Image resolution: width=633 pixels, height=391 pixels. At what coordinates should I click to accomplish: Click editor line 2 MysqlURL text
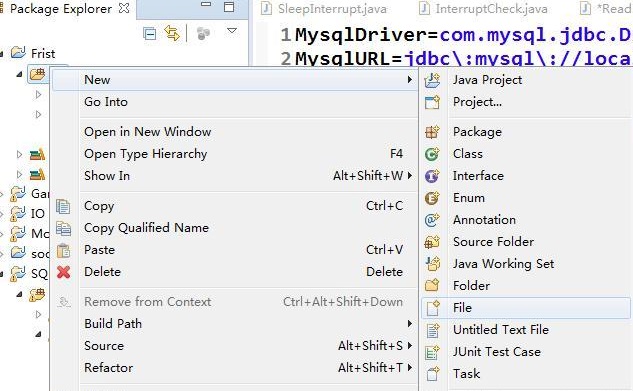click(348, 59)
